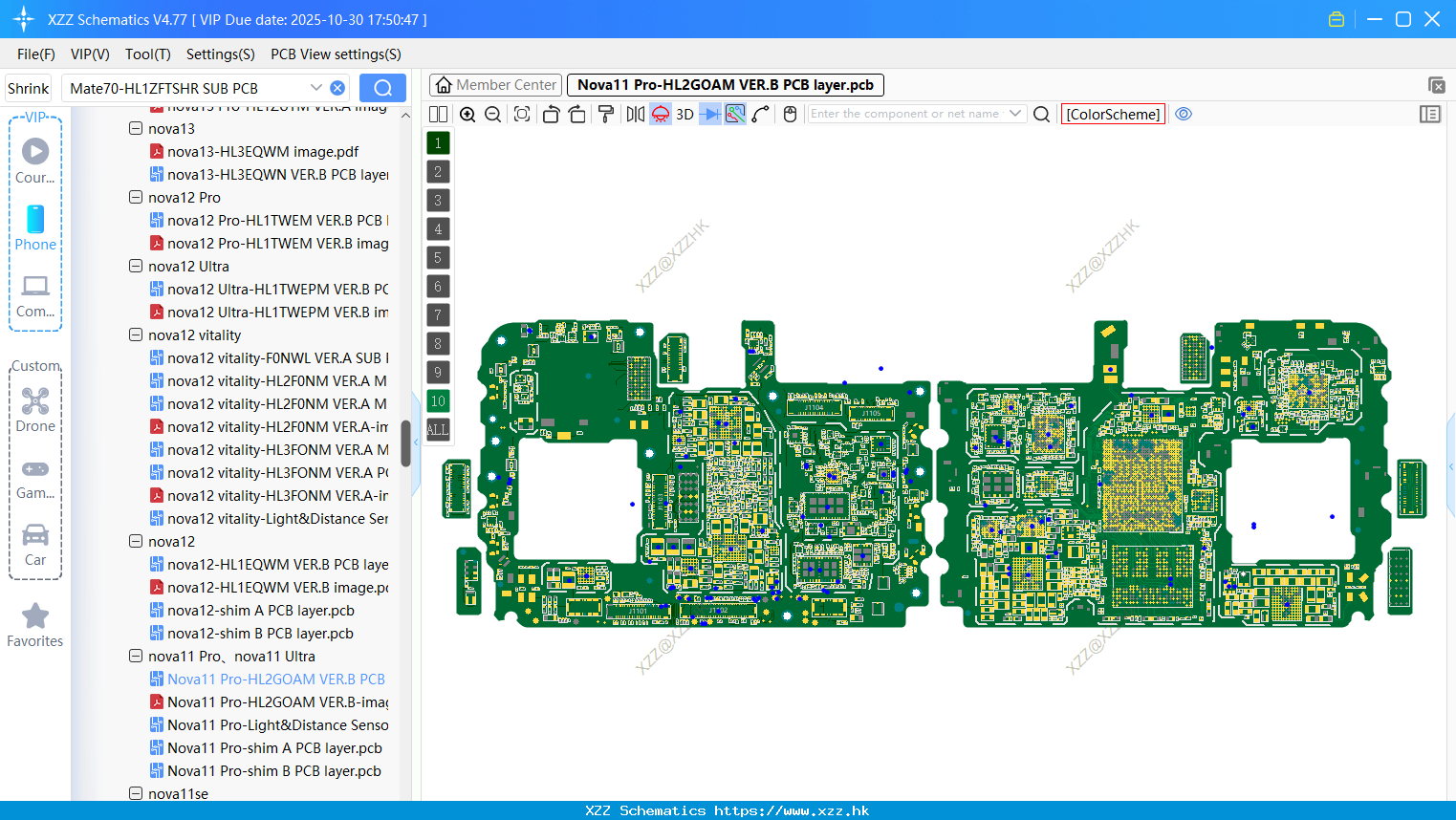Select the Drone category
Image resolution: width=1456 pixels, height=820 pixels.
(x=35, y=410)
